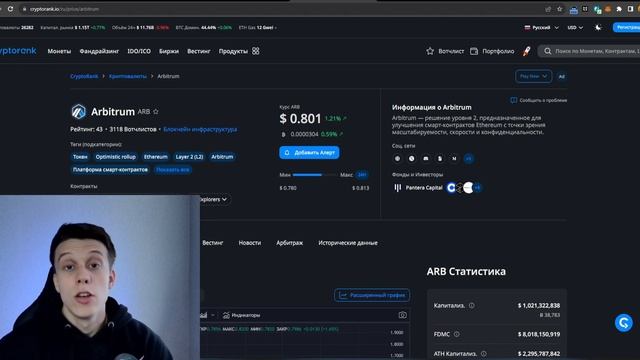Screen dimensions: 640x360
Task: Open the blue C investor logo
Action: point(451,187)
